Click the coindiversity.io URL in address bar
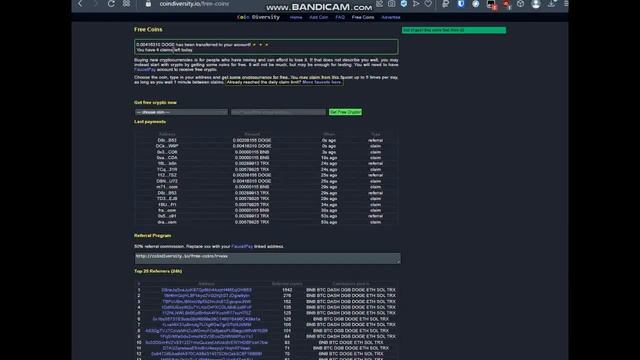Viewport: 640px width, 360px height. tap(194, 4)
